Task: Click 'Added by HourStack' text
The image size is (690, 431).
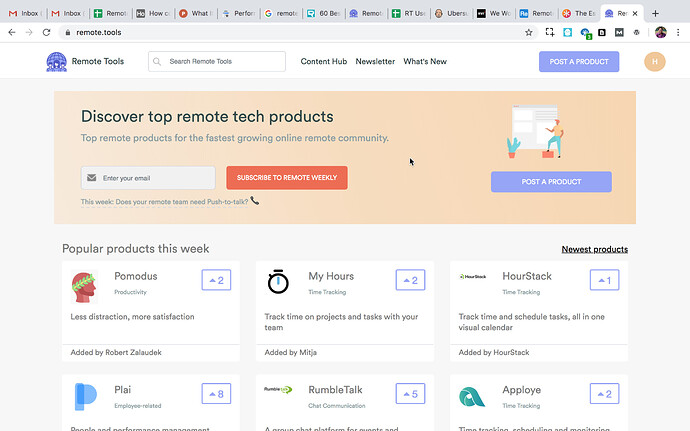Action: tap(494, 352)
